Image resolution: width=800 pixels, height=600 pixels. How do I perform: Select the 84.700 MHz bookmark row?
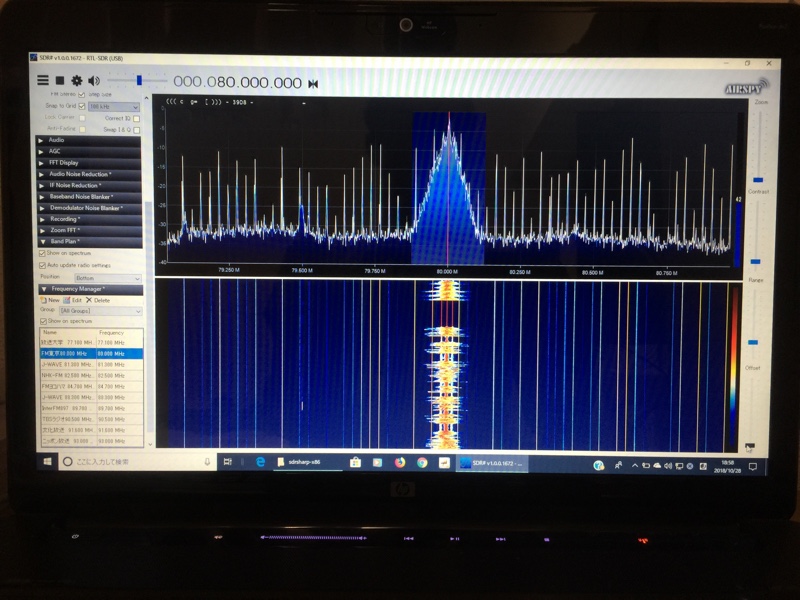pos(91,387)
